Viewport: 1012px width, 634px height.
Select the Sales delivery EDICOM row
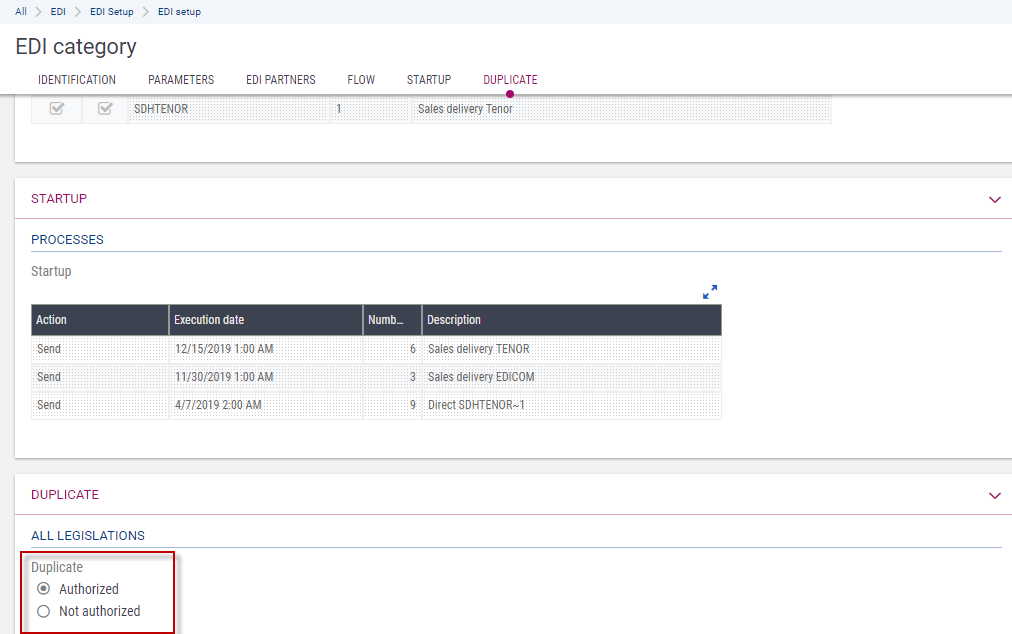480,377
